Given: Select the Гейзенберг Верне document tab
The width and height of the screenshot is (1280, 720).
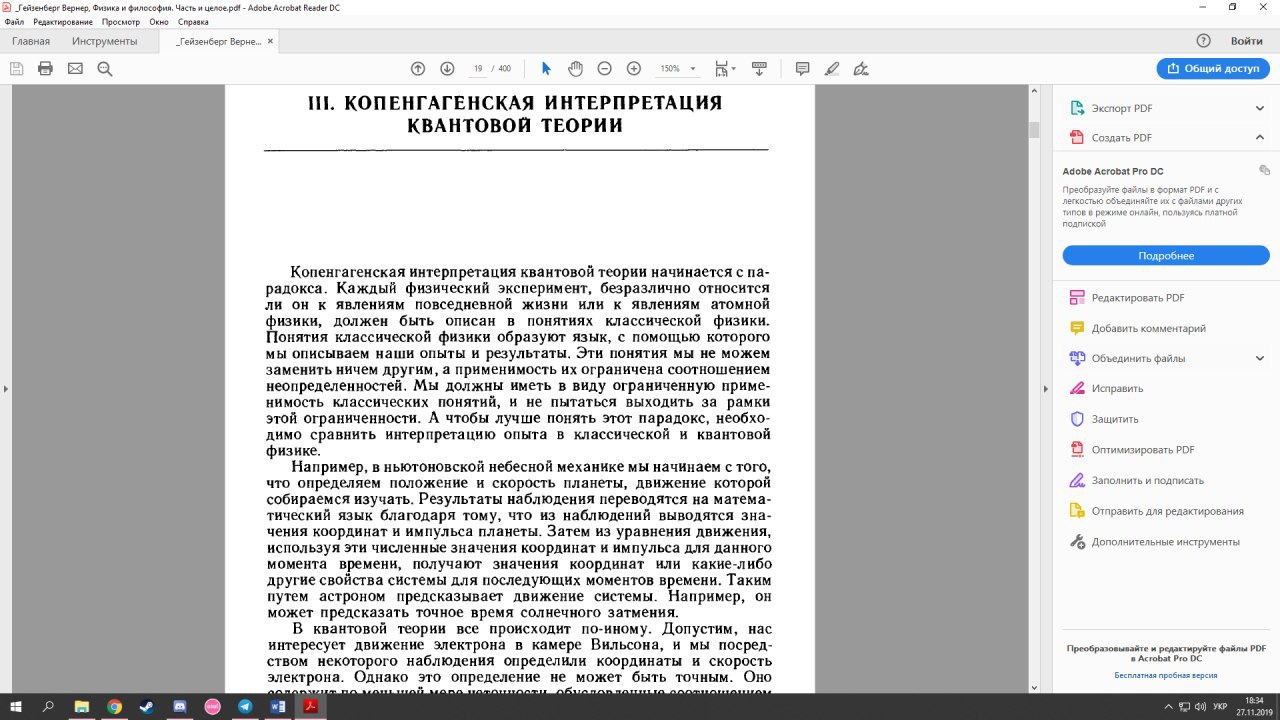Looking at the screenshot, I should pos(218,41).
